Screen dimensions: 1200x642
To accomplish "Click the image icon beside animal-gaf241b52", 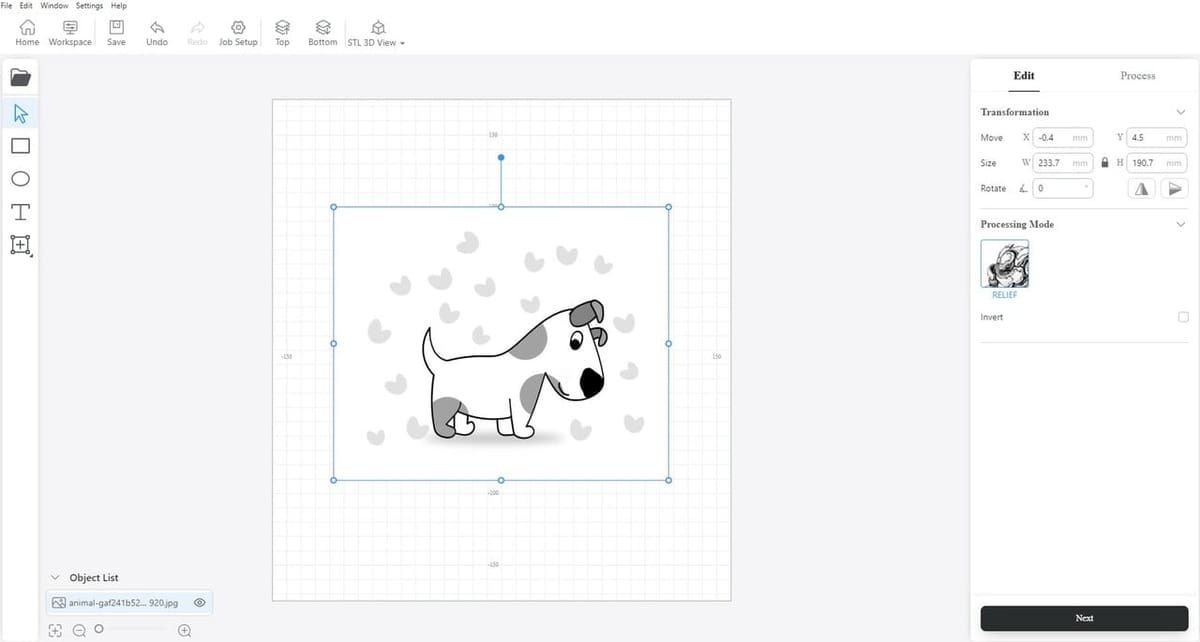I will [x=59, y=603].
